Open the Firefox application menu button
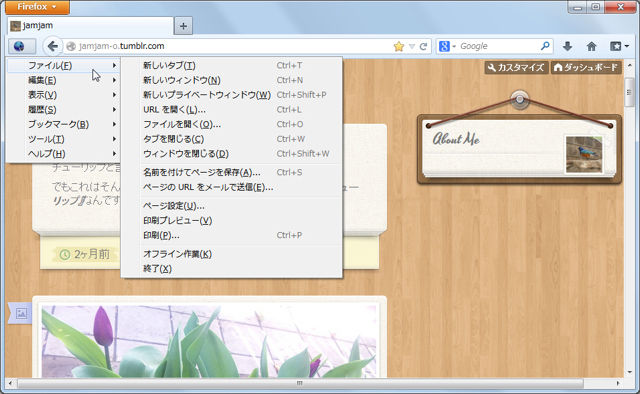The image size is (640, 394). coord(37,7)
